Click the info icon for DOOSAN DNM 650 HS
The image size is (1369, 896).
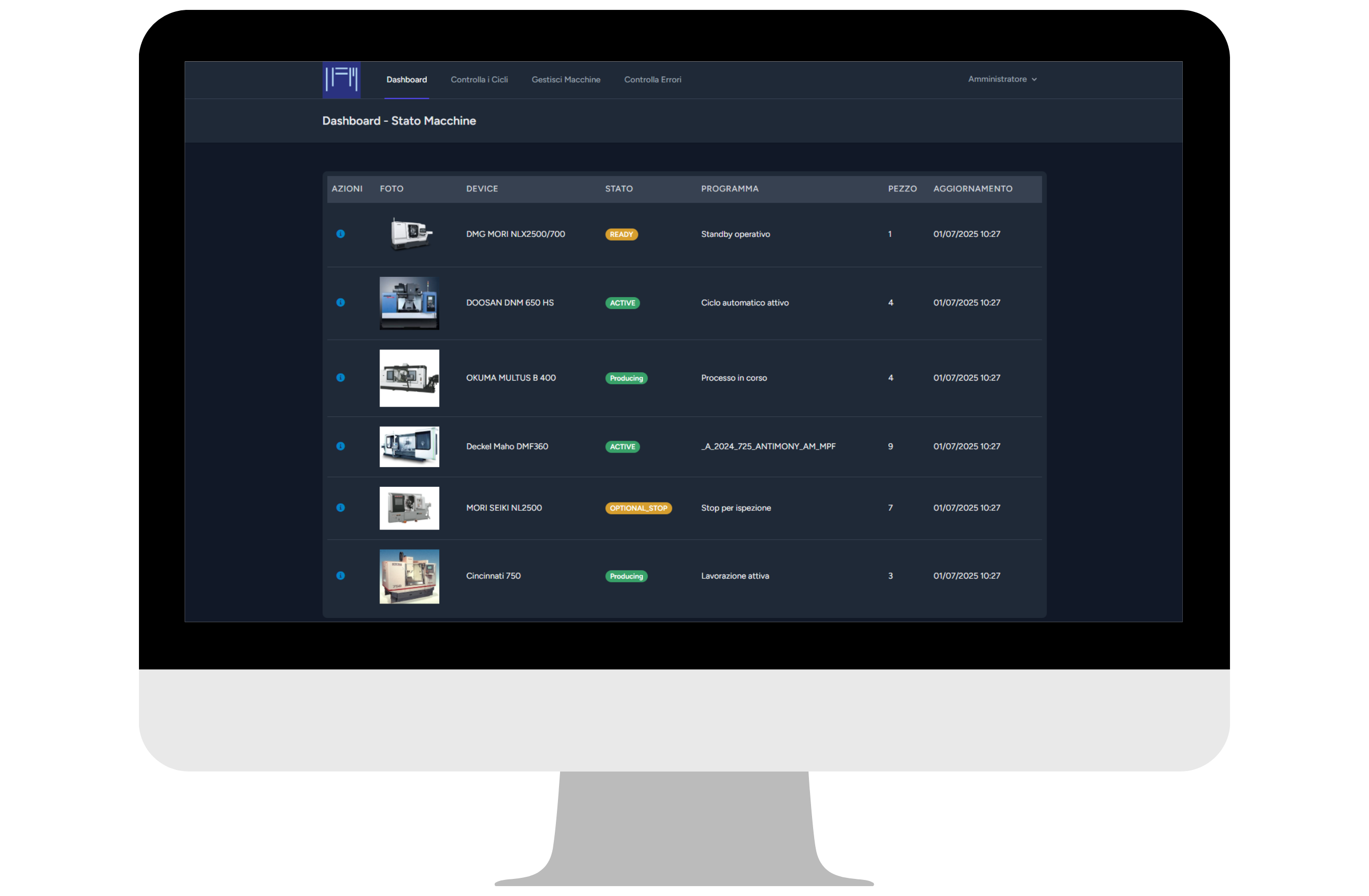(341, 302)
